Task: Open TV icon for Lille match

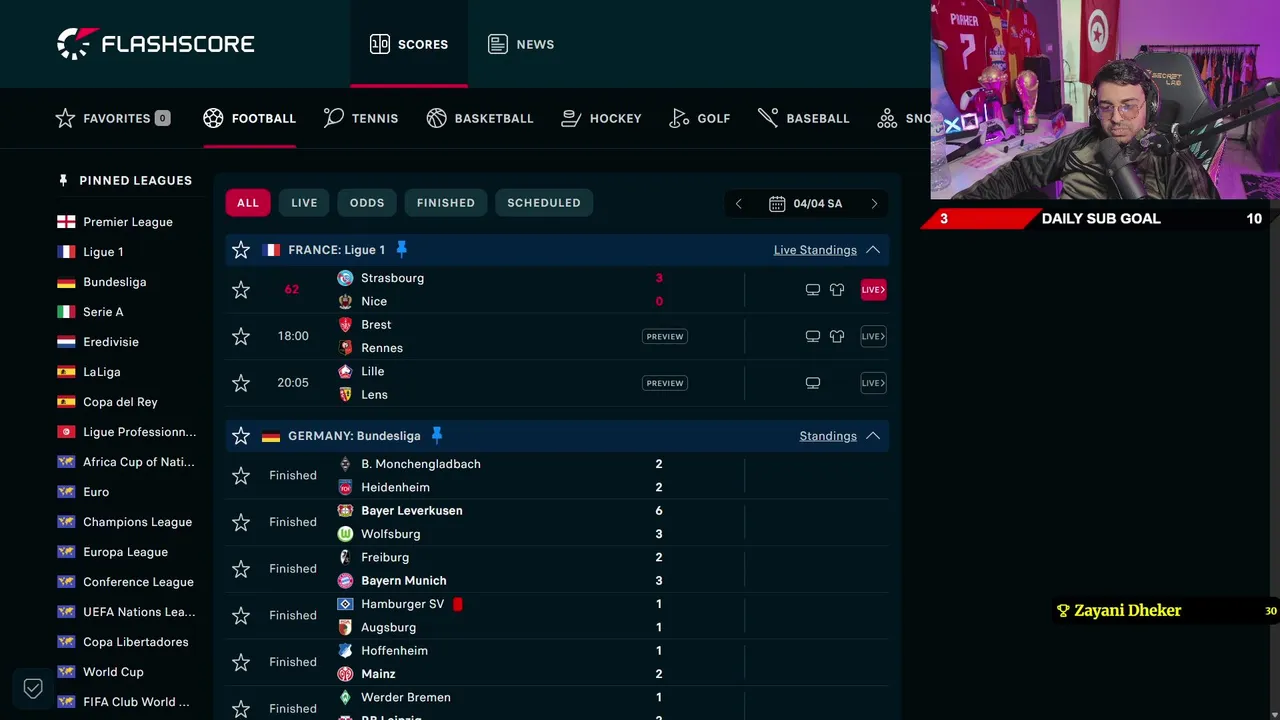Action: pyautogui.click(x=813, y=383)
